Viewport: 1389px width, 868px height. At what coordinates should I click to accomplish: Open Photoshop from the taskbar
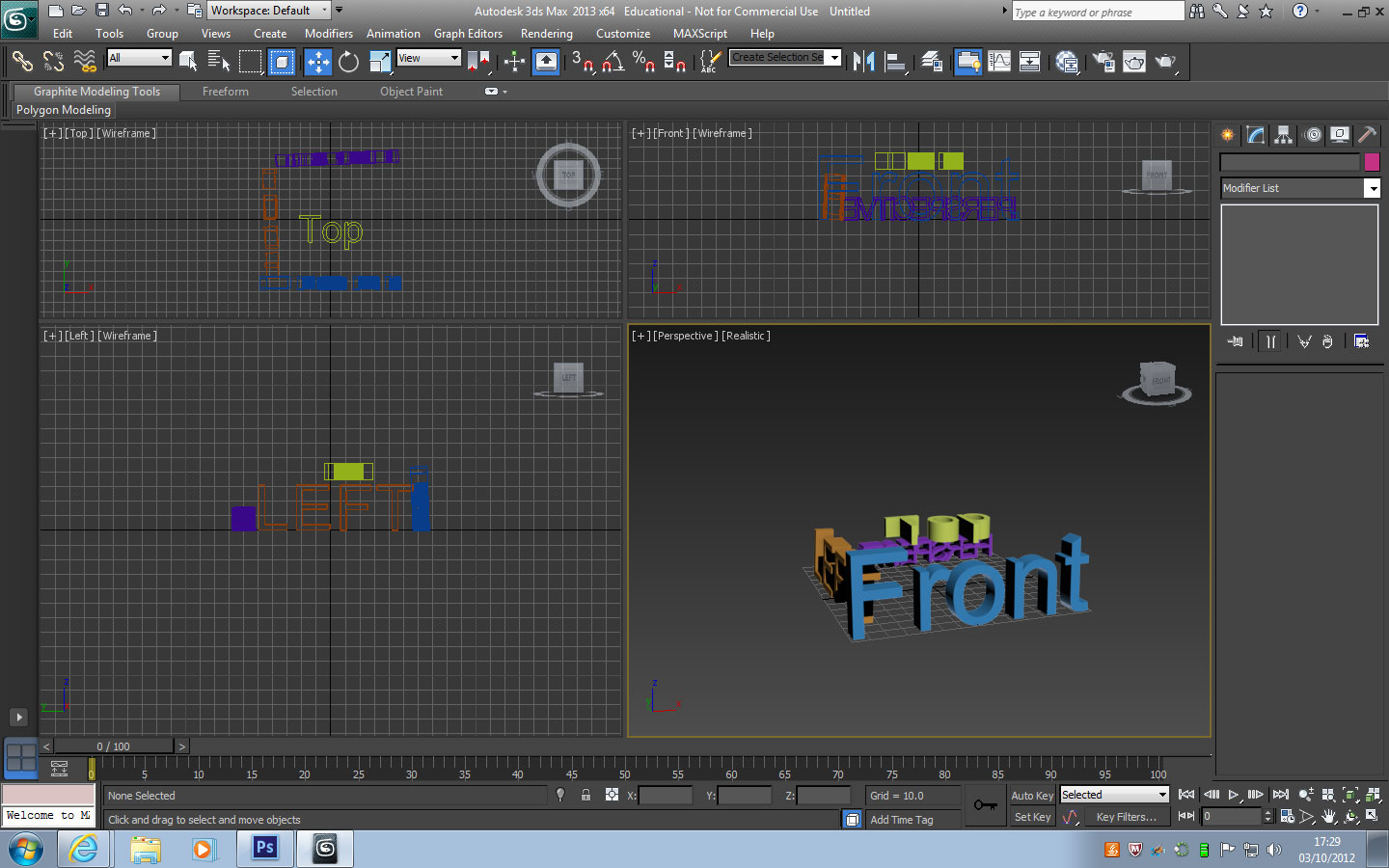tap(264, 849)
